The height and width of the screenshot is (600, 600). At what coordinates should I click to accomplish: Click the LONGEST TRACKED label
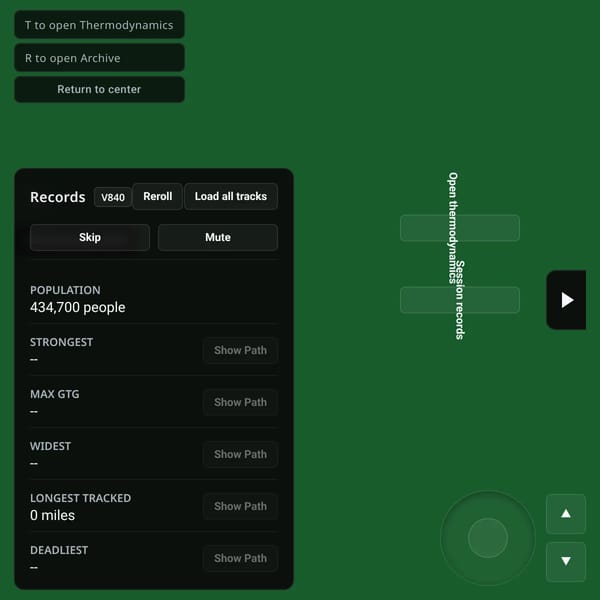81,498
